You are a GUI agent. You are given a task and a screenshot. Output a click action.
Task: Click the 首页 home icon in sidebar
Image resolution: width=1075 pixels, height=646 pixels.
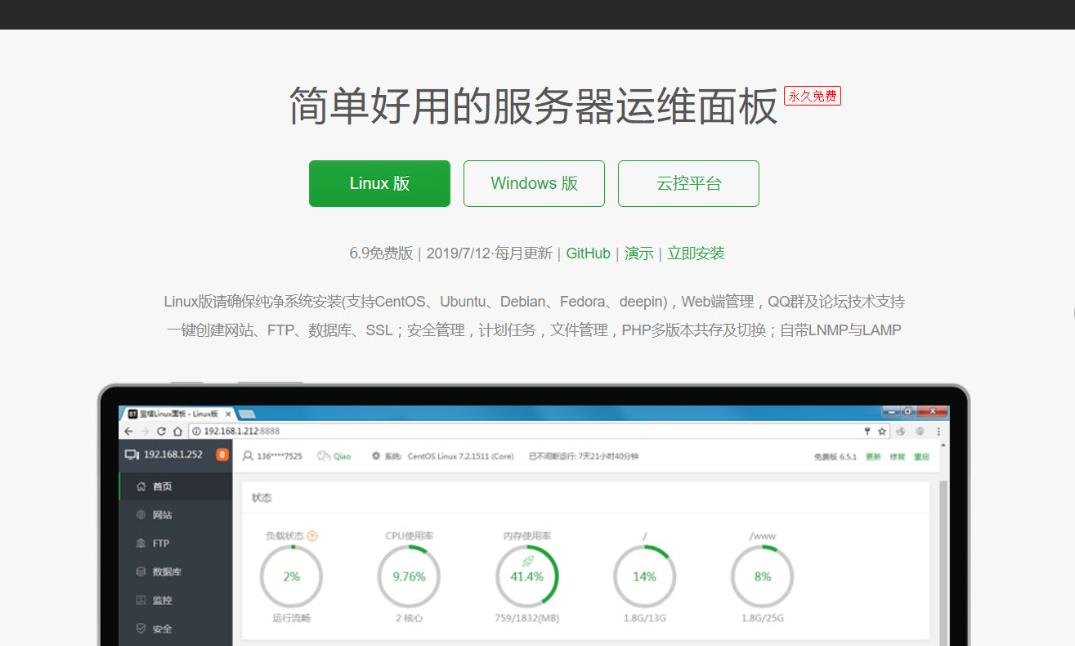(x=141, y=487)
